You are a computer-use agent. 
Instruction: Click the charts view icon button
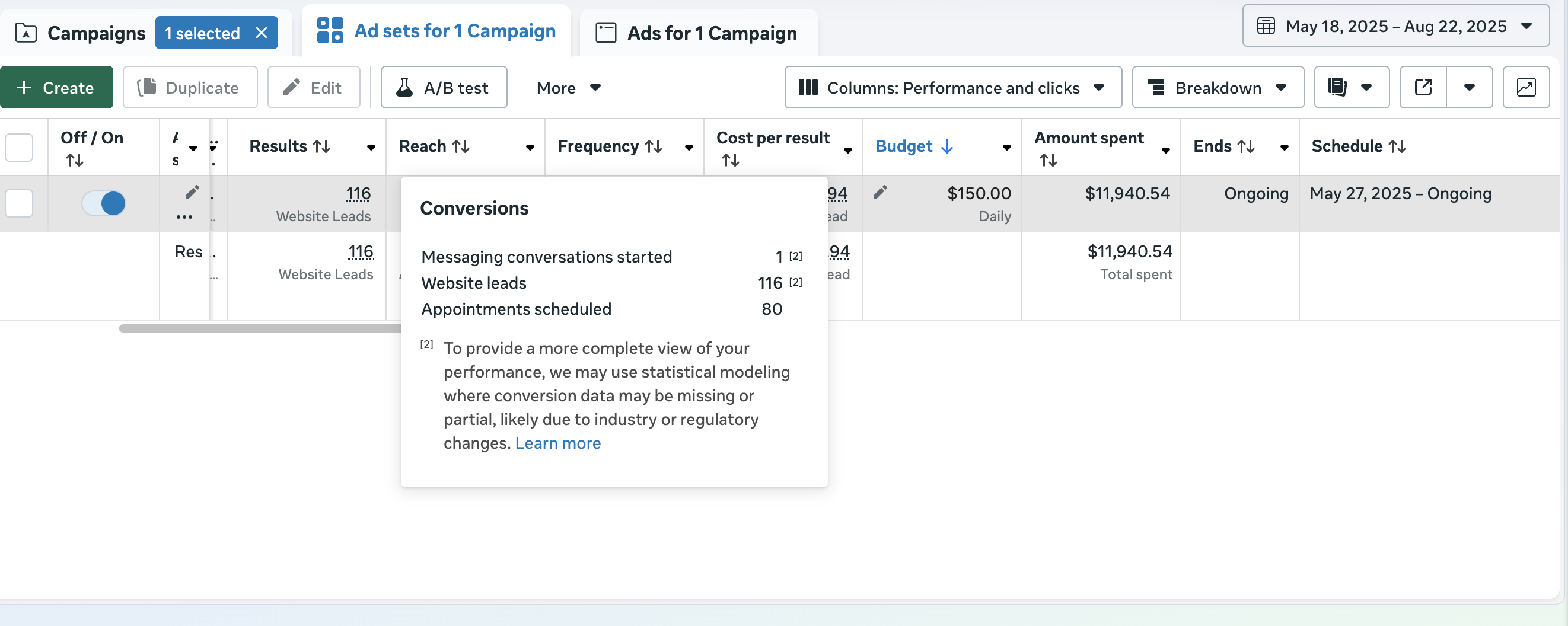pos(1525,88)
